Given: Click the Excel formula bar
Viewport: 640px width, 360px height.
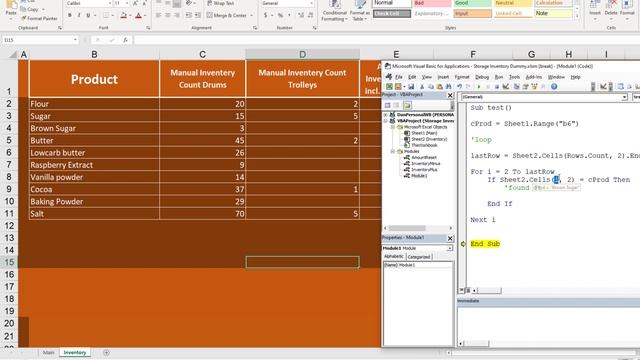Looking at the screenshot, I should click(386, 40).
